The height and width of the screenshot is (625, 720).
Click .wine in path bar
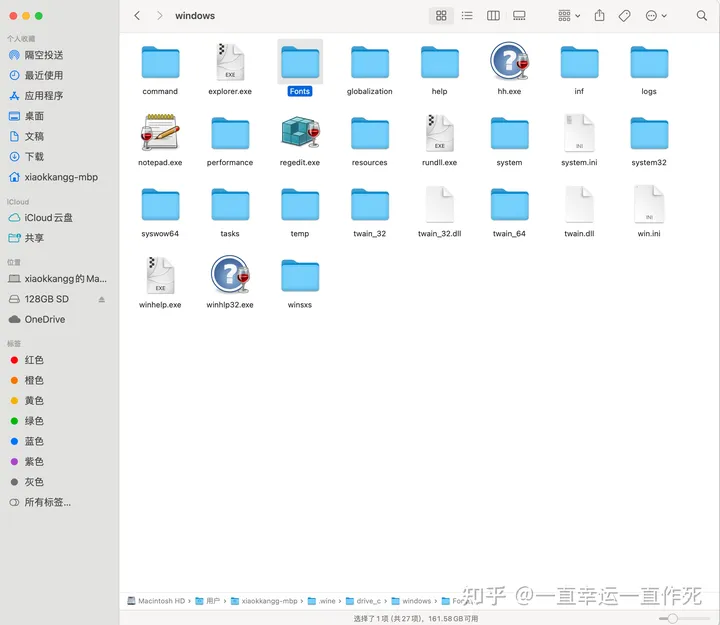pyautogui.click(x=321, y=601)
